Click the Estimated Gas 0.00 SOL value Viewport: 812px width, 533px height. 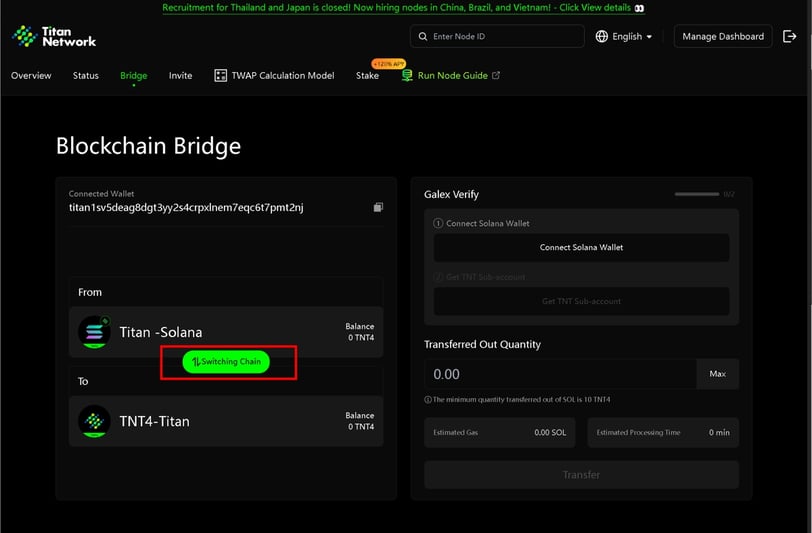[550, 433]
